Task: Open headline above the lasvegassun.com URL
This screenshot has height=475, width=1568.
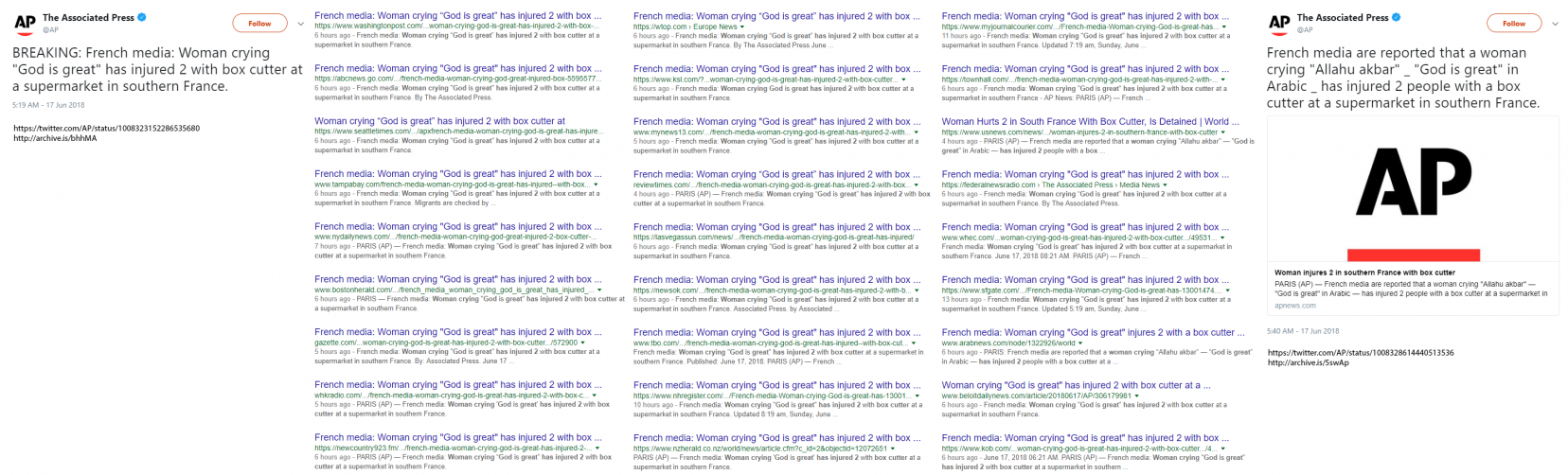Action: (776, 227)
